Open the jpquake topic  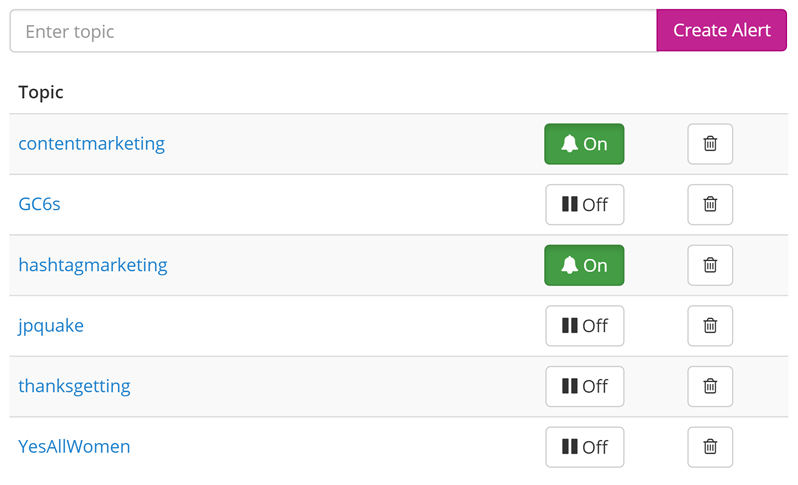51,326
